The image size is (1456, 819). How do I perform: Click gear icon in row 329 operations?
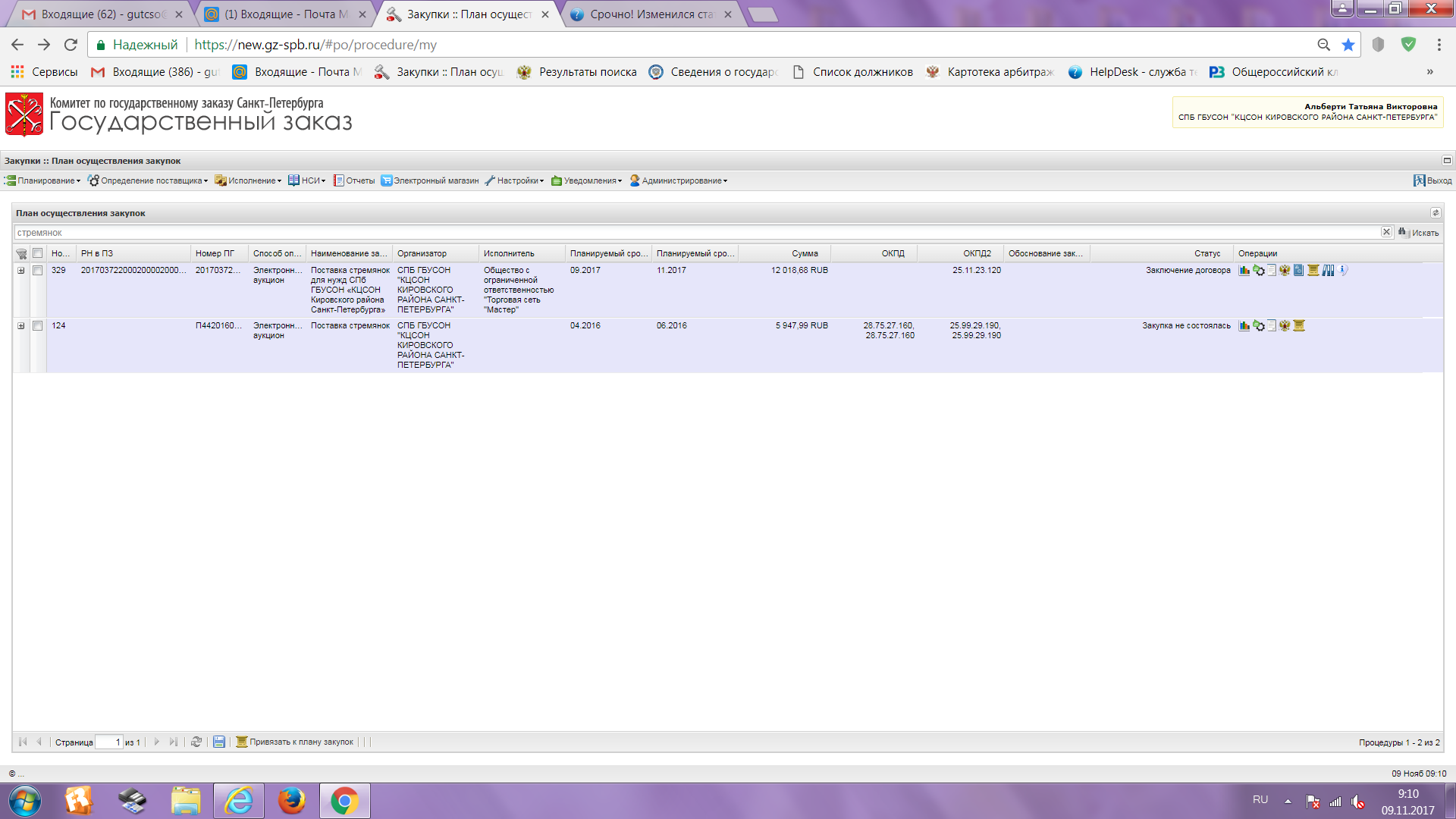[1259, 271]
